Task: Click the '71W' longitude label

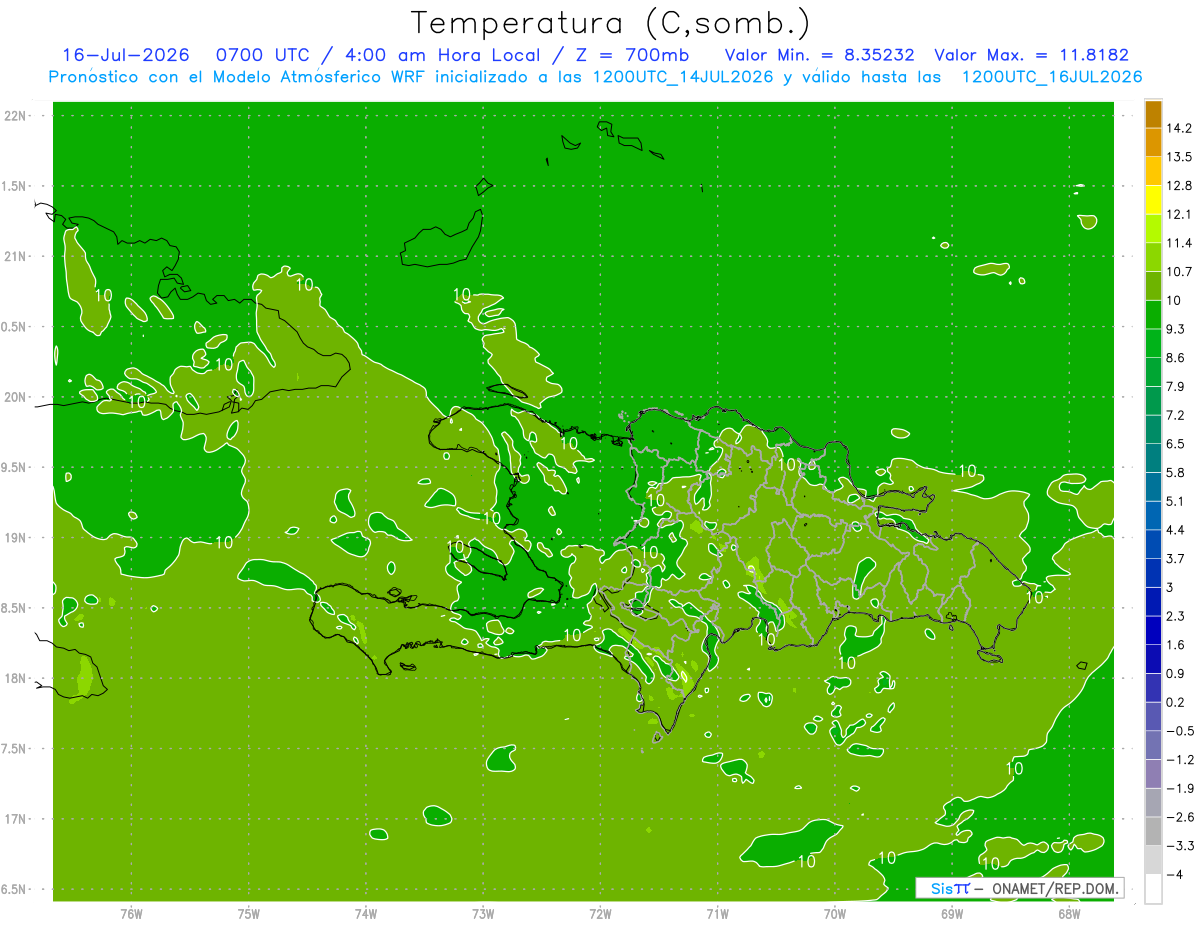Action: 717,914
